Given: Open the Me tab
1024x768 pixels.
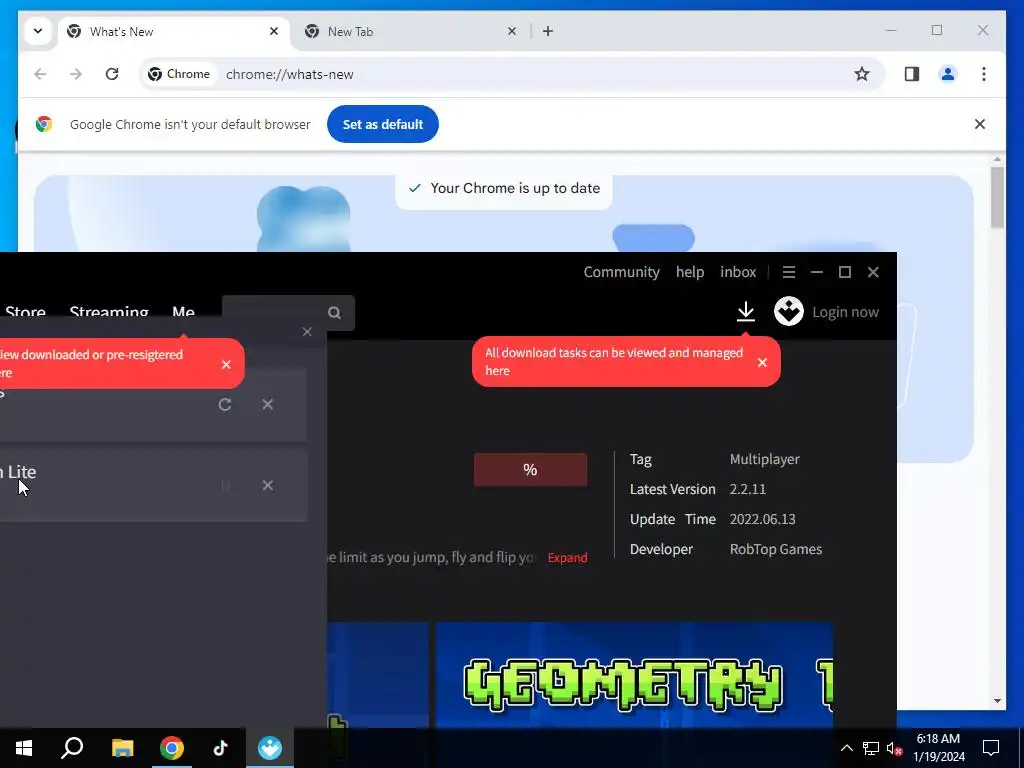Looking at the screenshot, I should tap(184, 312).
